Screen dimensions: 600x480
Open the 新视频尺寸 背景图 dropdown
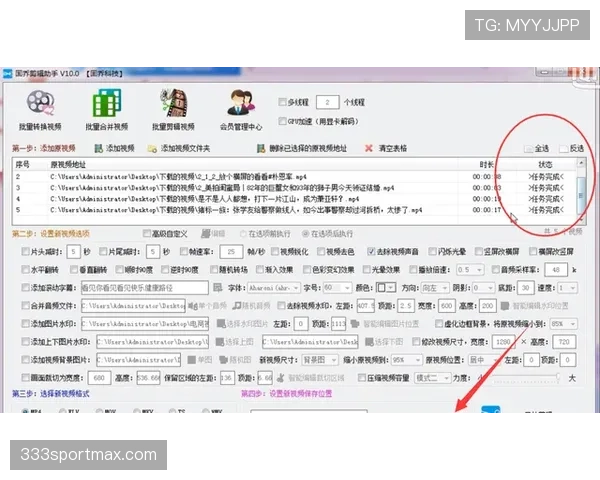pos(320,360)
